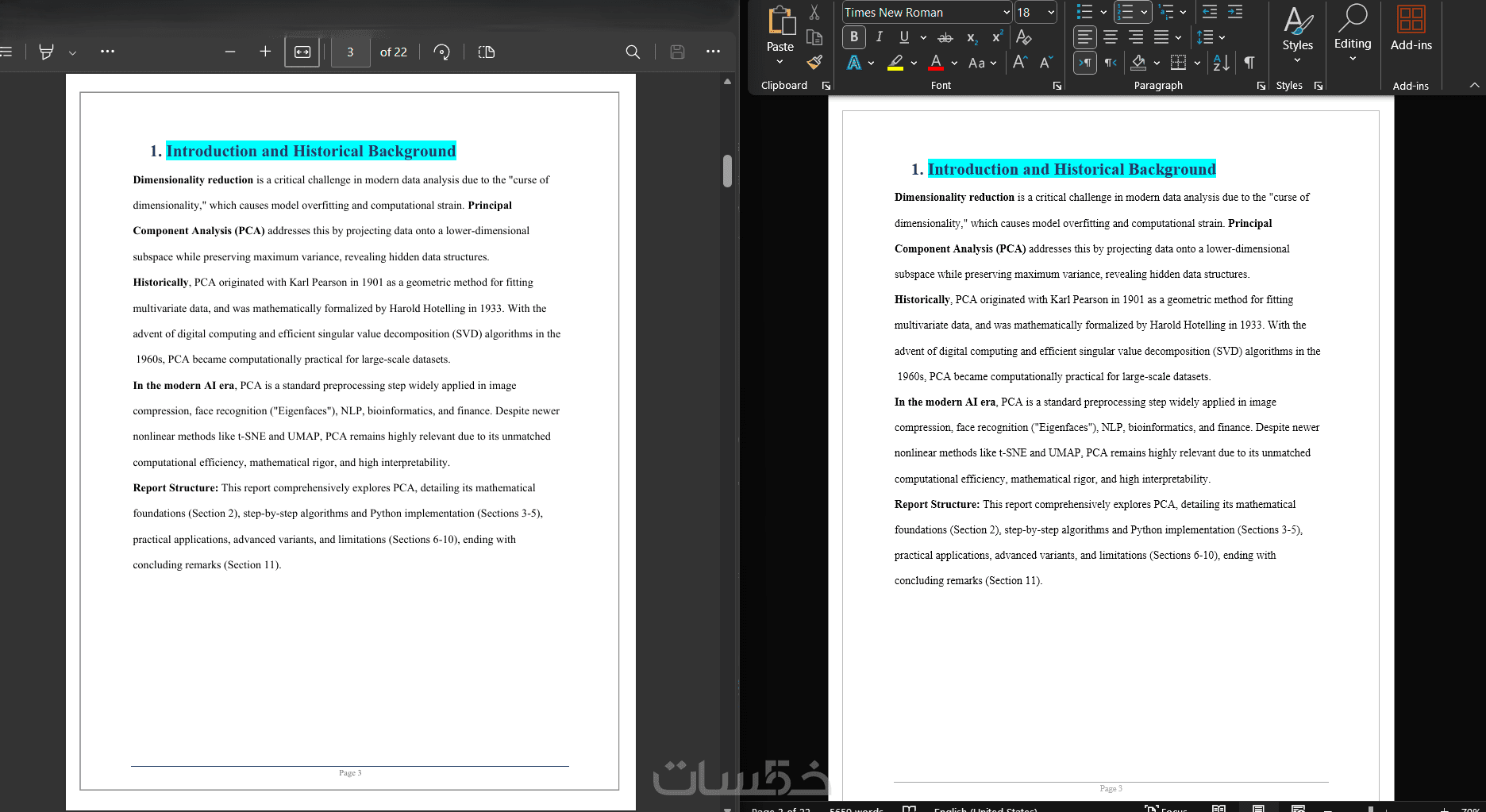Open the numbering library dropdown arrow
Viewport: 1486px width, 812px height.
1144,12
